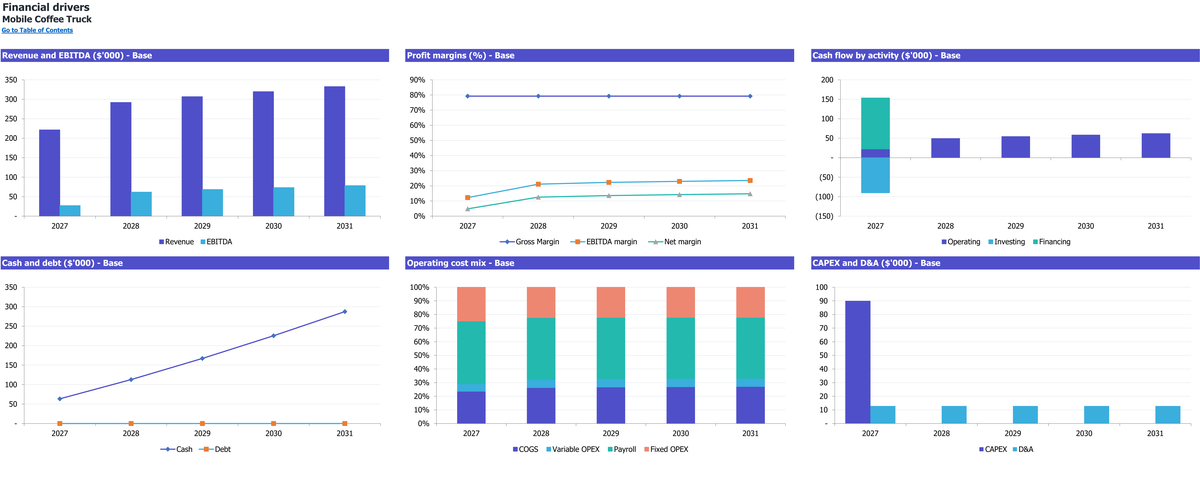Select 2028 Variable OPEX segment in cost mix
The width and height of the screenshot is (1200, 503).
pyautogui.click(x=541, y=384)
